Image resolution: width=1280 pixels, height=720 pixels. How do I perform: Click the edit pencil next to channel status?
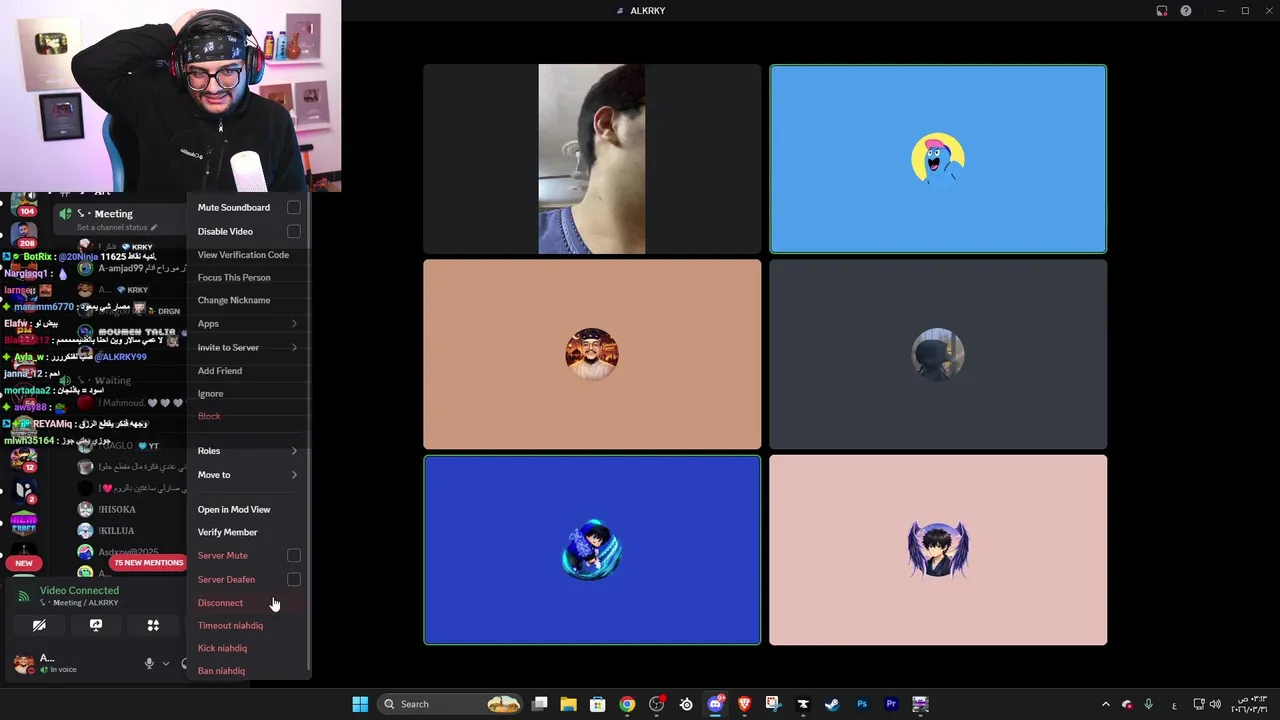click(154, 228)
